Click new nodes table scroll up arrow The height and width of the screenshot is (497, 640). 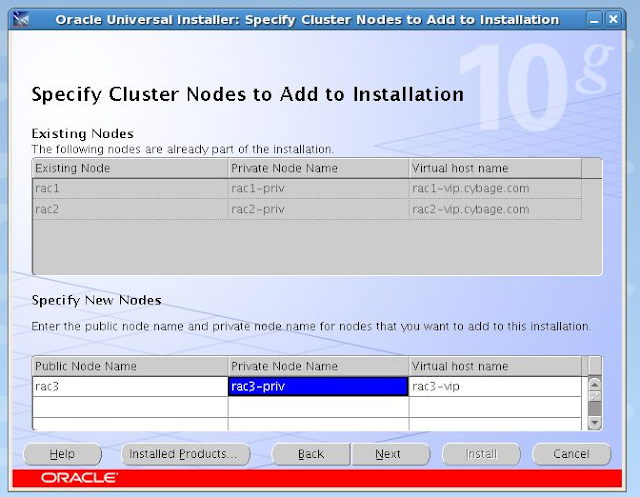coord(594,384)
